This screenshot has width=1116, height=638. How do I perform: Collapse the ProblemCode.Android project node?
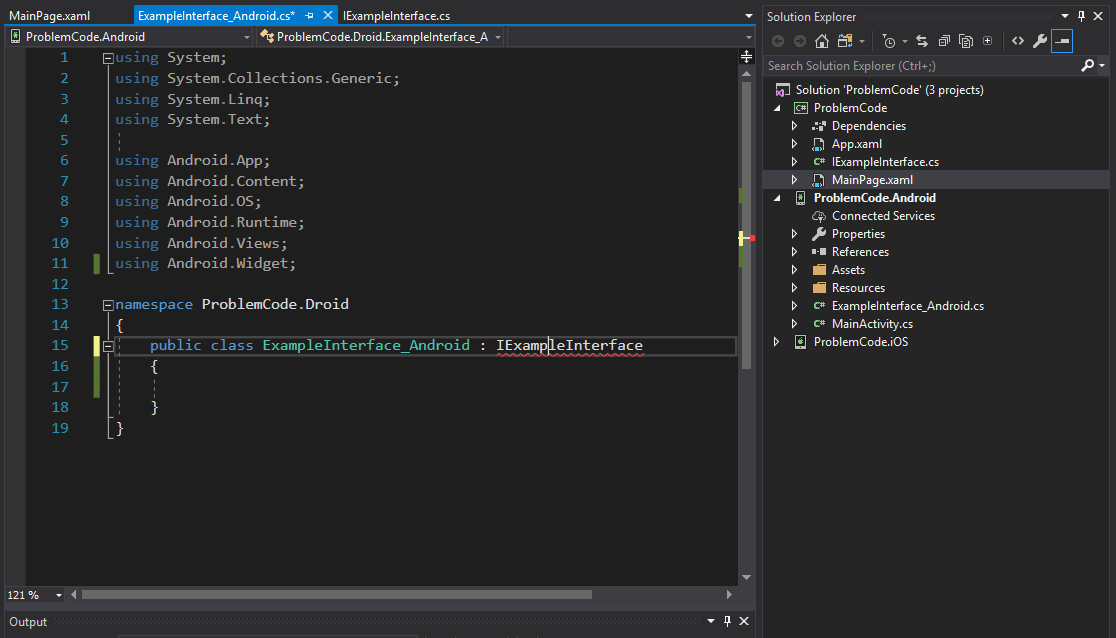pyautogui.click(x=777, y=198)
